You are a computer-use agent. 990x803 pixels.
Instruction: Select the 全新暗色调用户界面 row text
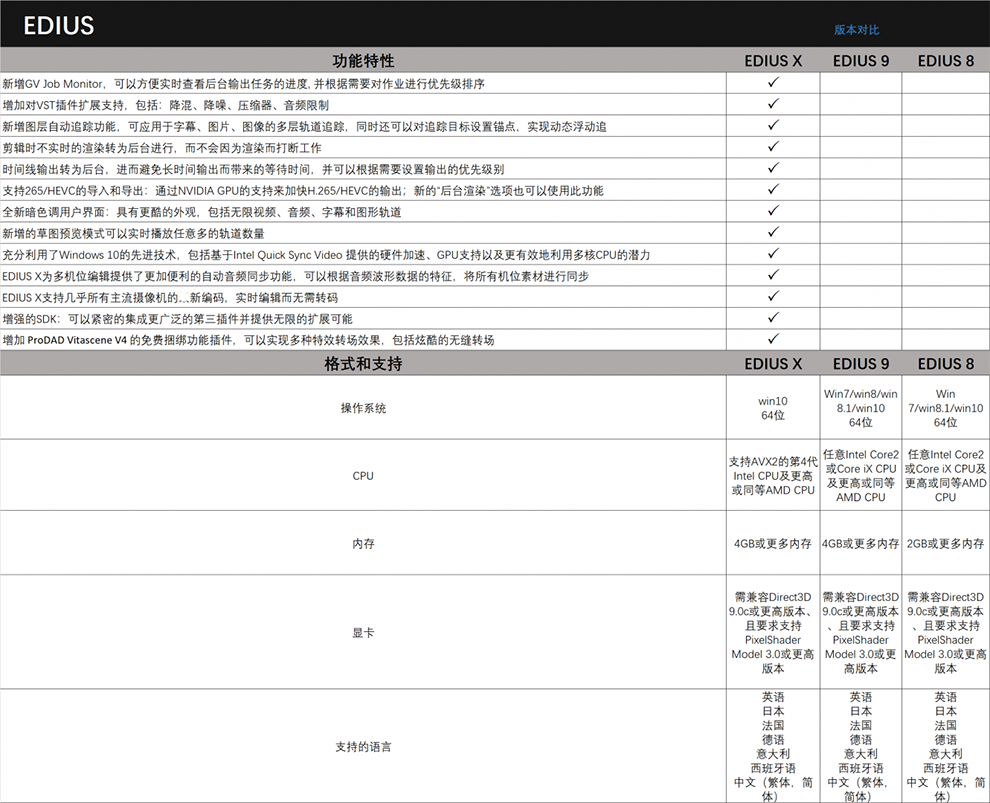[202, 212]
